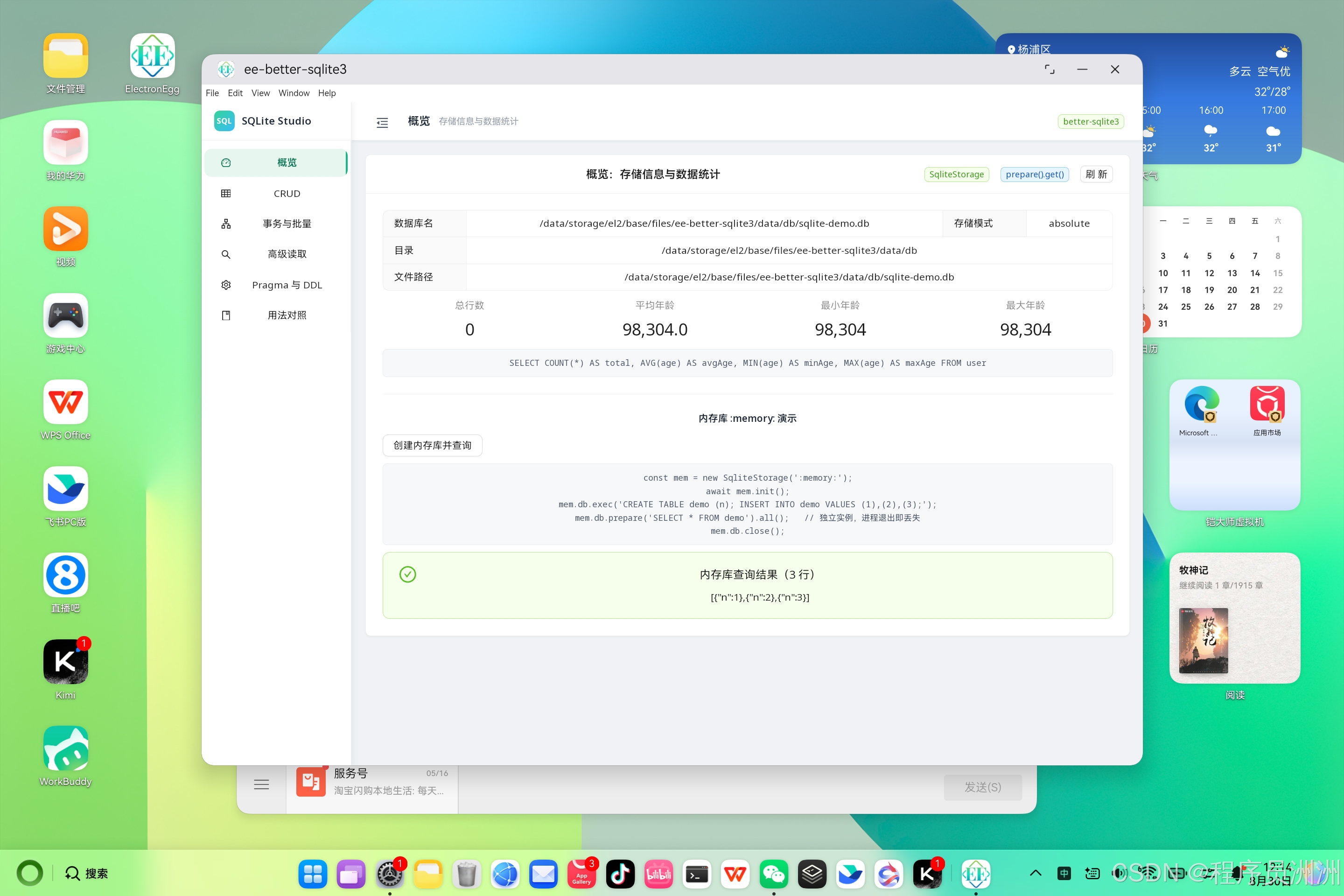Open the Terminal app in the dock
The image size is (1344, 896).
point(697,874)
